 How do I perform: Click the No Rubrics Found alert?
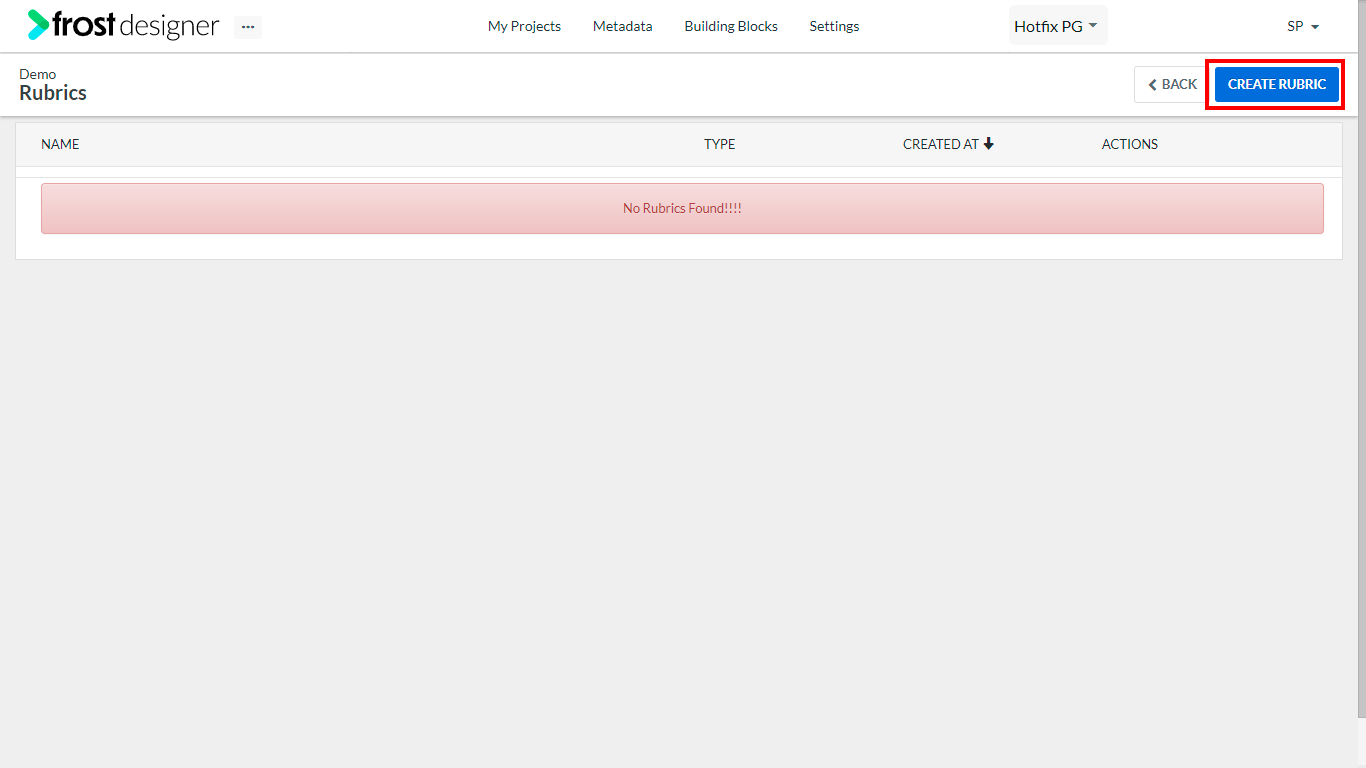tap(682, 208)
